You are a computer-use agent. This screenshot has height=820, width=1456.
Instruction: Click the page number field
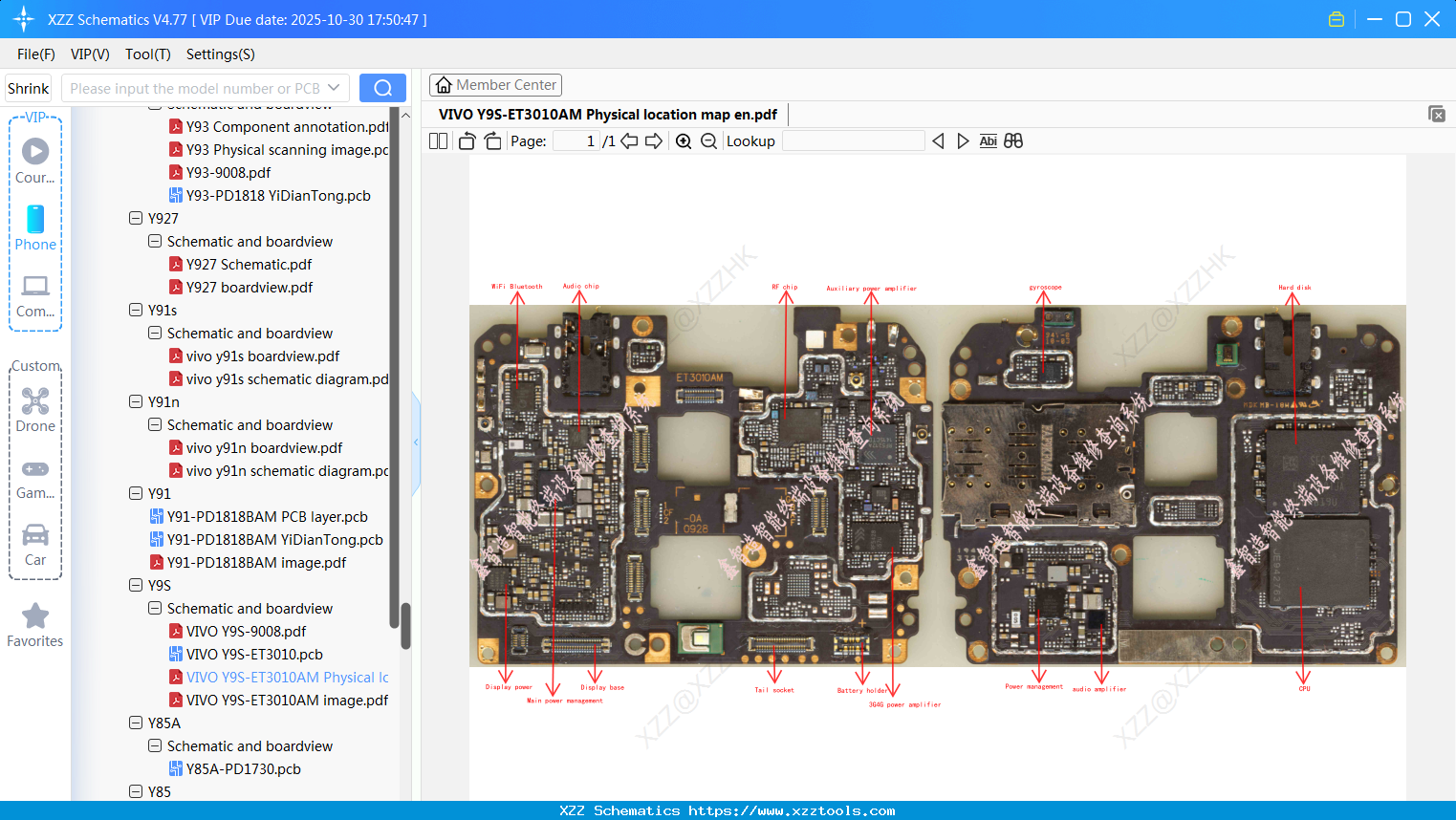(576, 141)
